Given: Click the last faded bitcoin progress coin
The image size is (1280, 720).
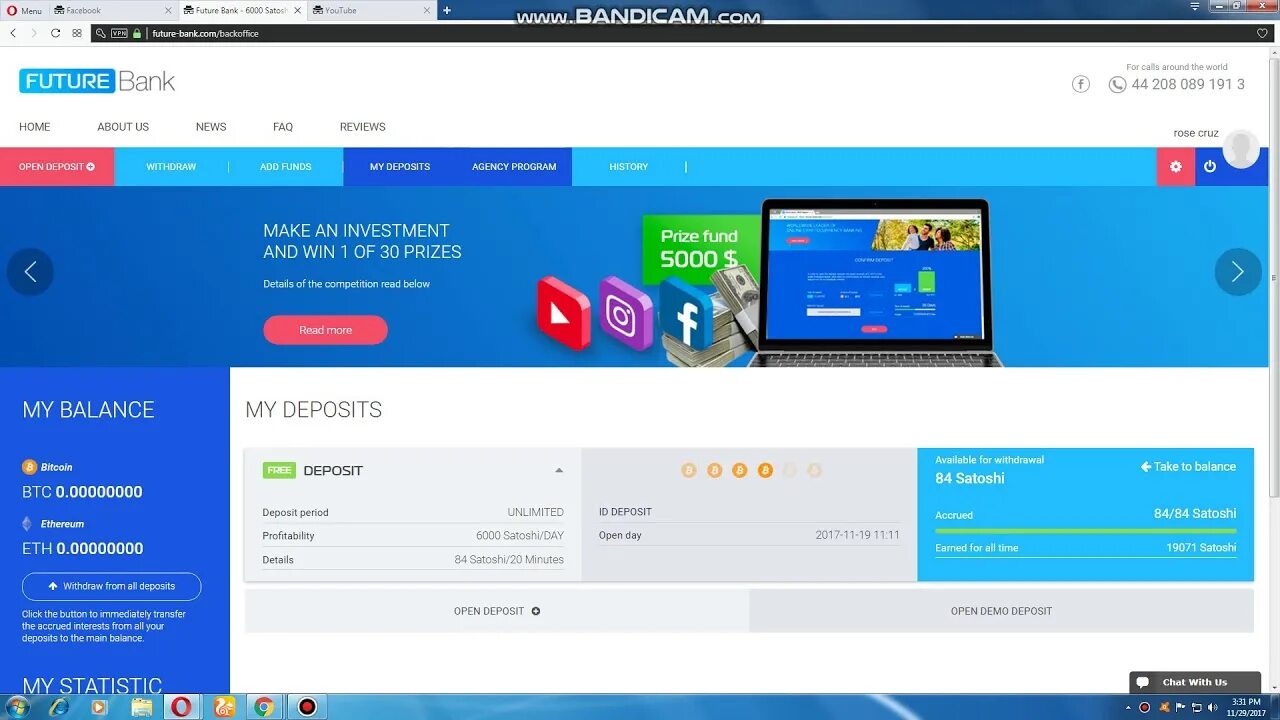Looking at the screenshot, I should coord(814,470).
